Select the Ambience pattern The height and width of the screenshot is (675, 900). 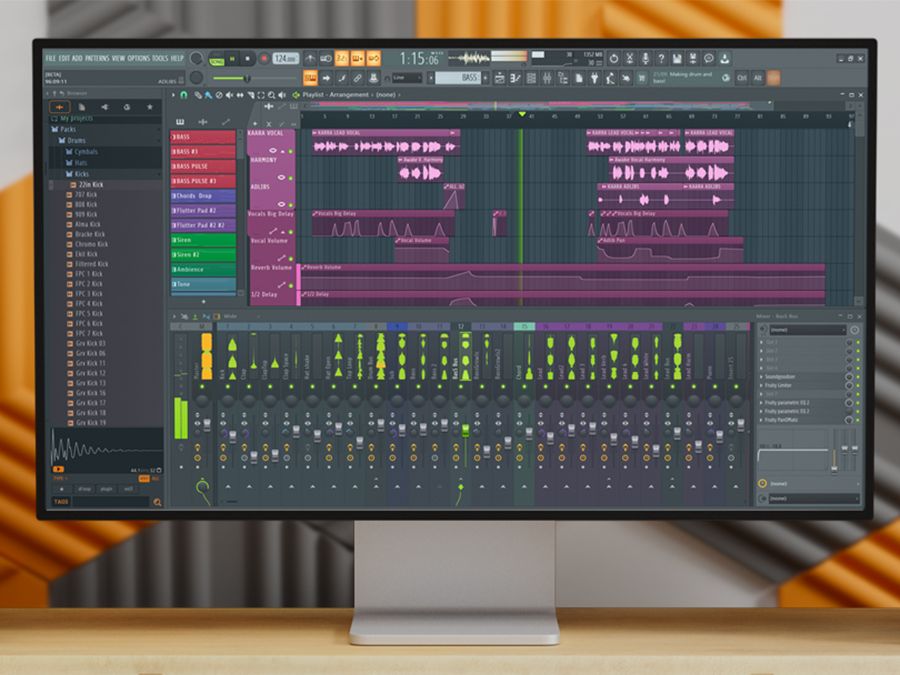click(x=203, y=269)
